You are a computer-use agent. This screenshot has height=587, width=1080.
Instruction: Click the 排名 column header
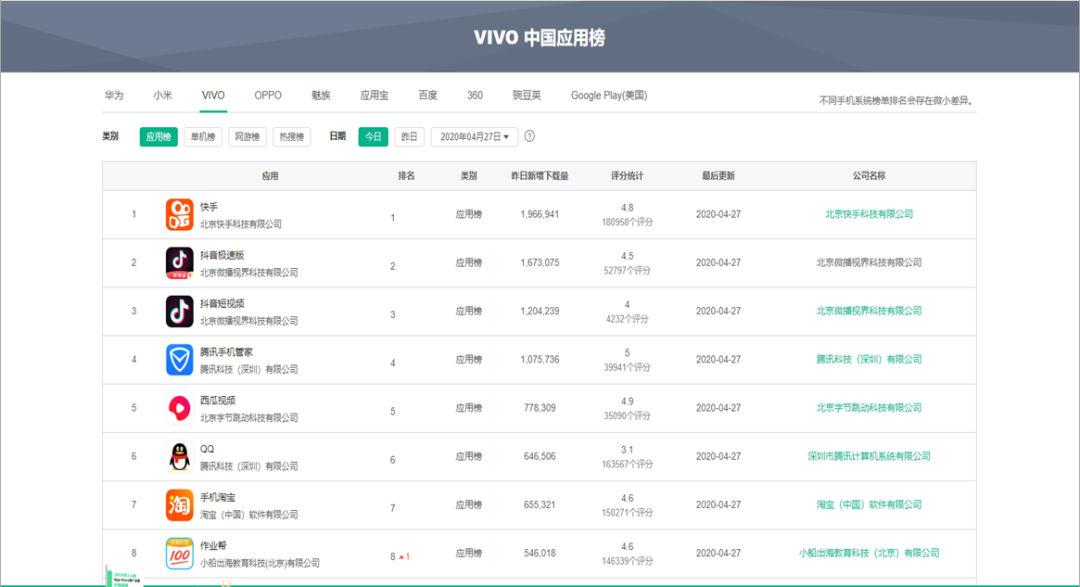[x=406, y=176]
